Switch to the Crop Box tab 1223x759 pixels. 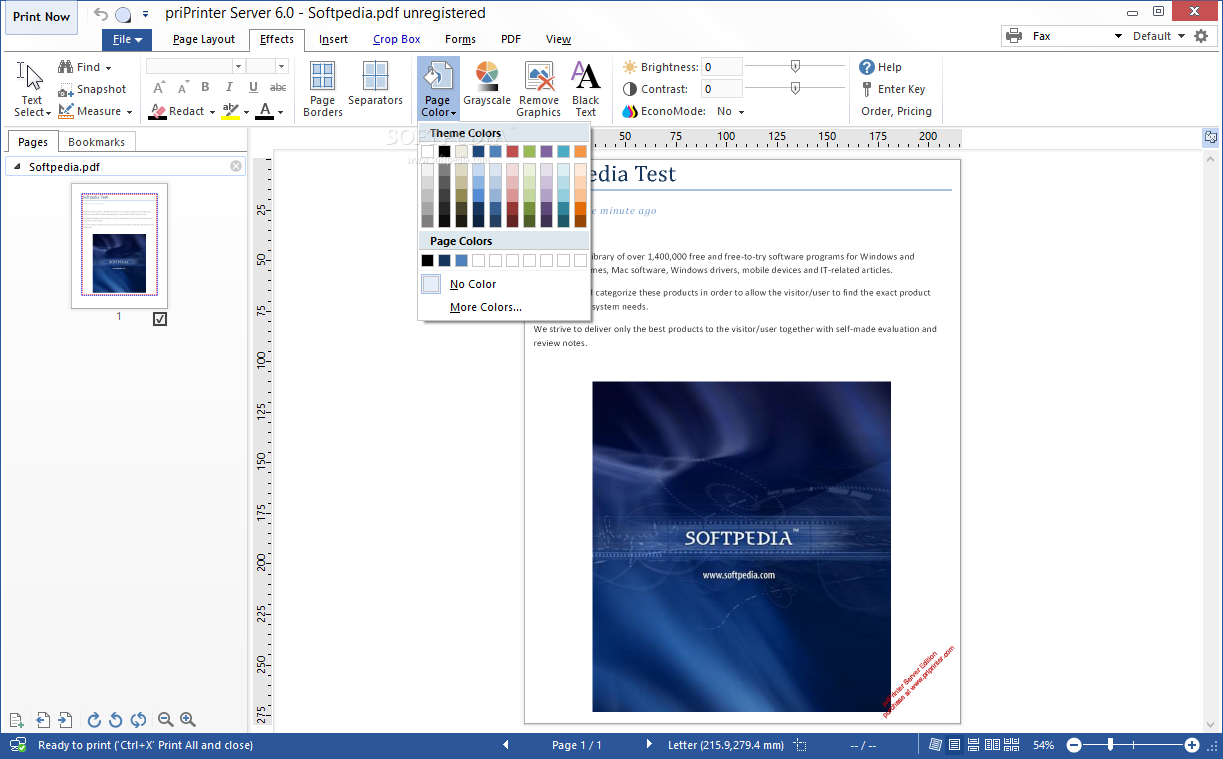click(397, 40)
